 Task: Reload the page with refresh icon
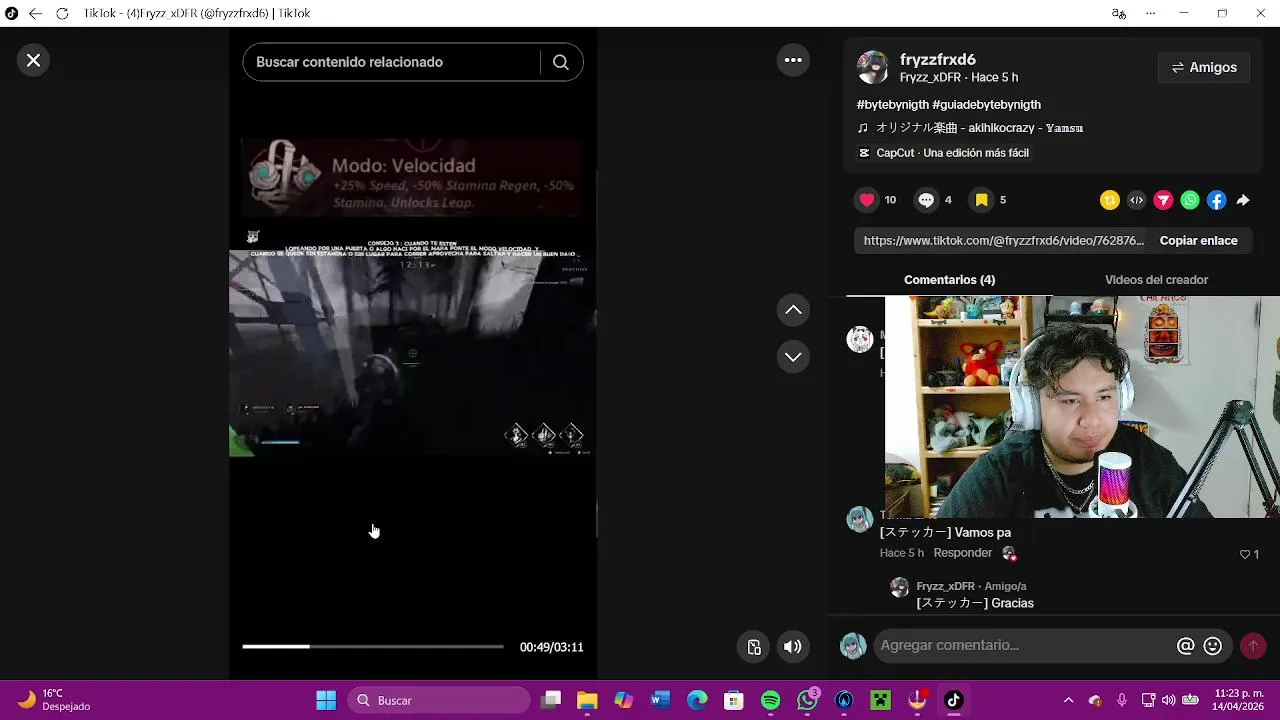62,13
